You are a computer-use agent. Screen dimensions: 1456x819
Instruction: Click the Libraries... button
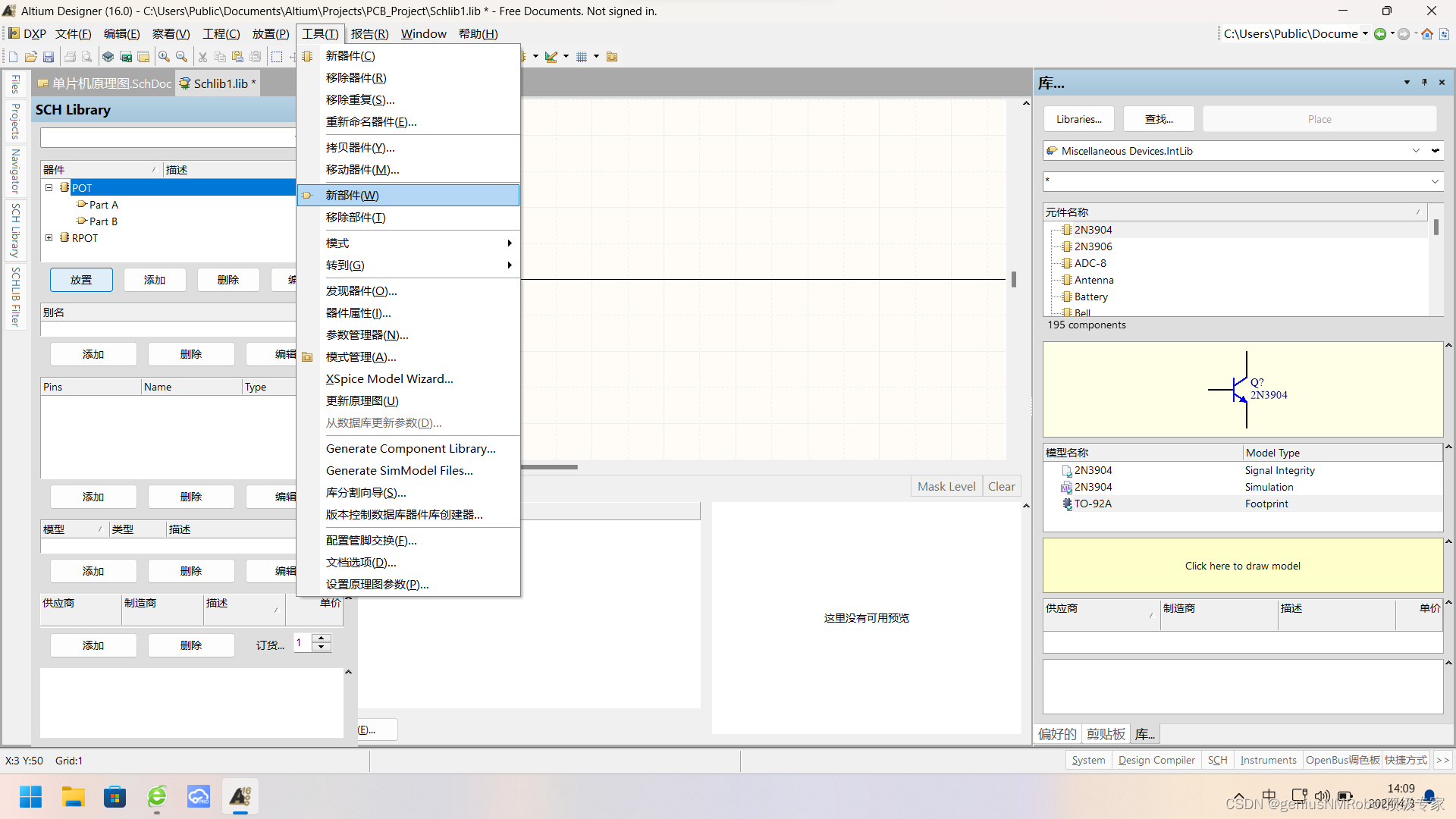pyautogui.click(x=1078, y=119)
